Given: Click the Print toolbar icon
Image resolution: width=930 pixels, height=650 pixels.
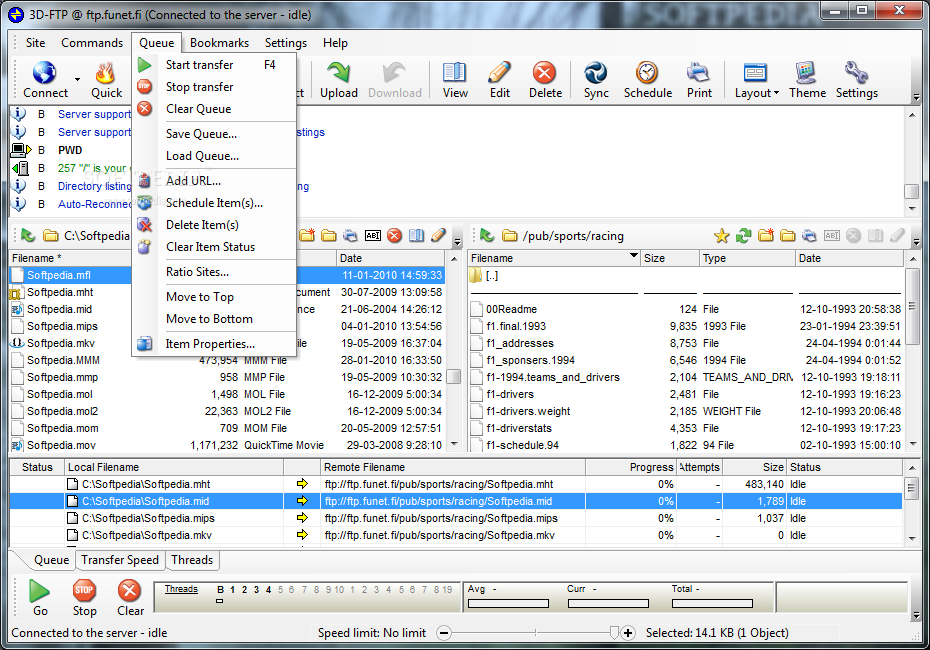Looking at the screenshot, I should [699, 73].
